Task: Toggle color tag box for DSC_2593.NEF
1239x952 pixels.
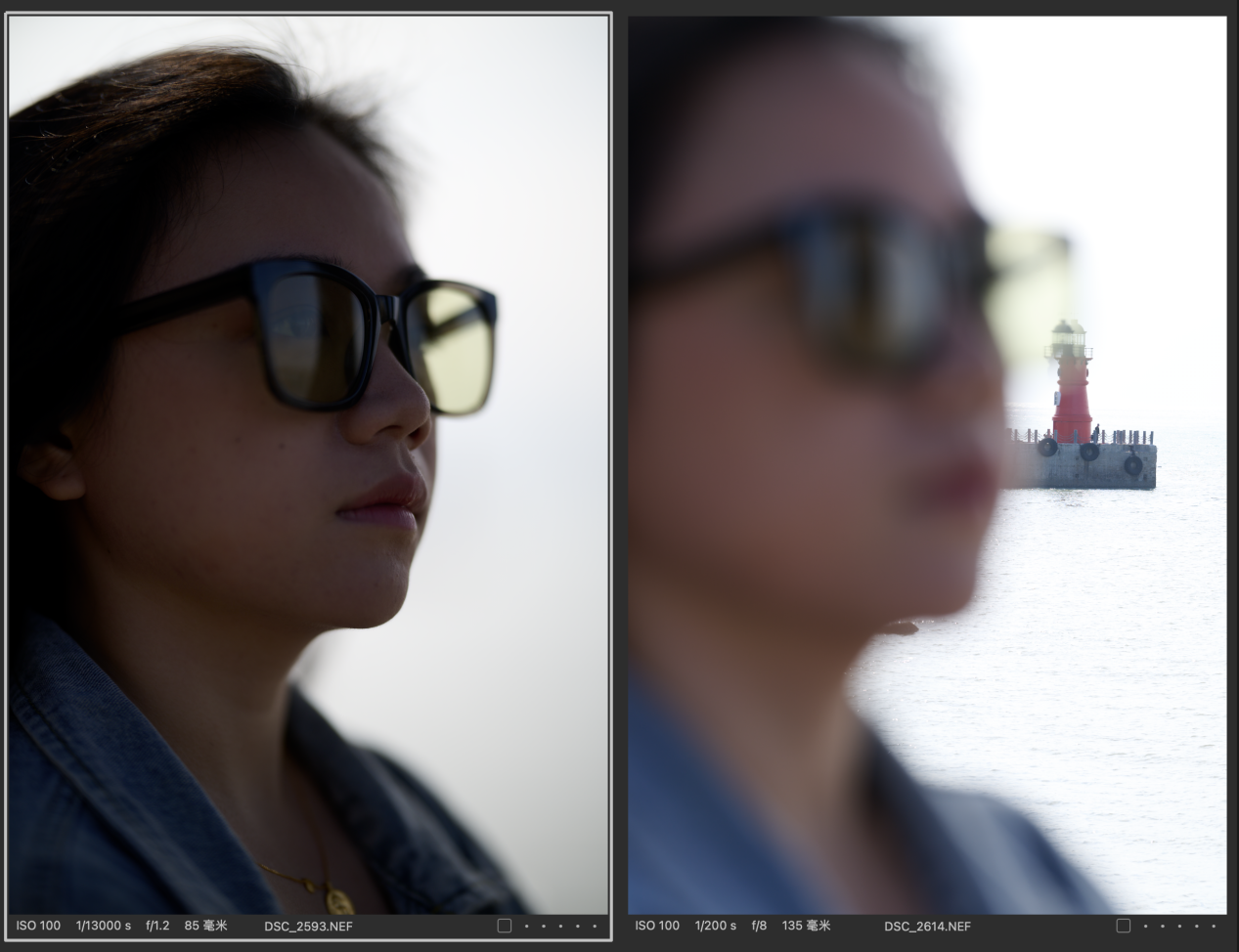Action: (505, 926)
